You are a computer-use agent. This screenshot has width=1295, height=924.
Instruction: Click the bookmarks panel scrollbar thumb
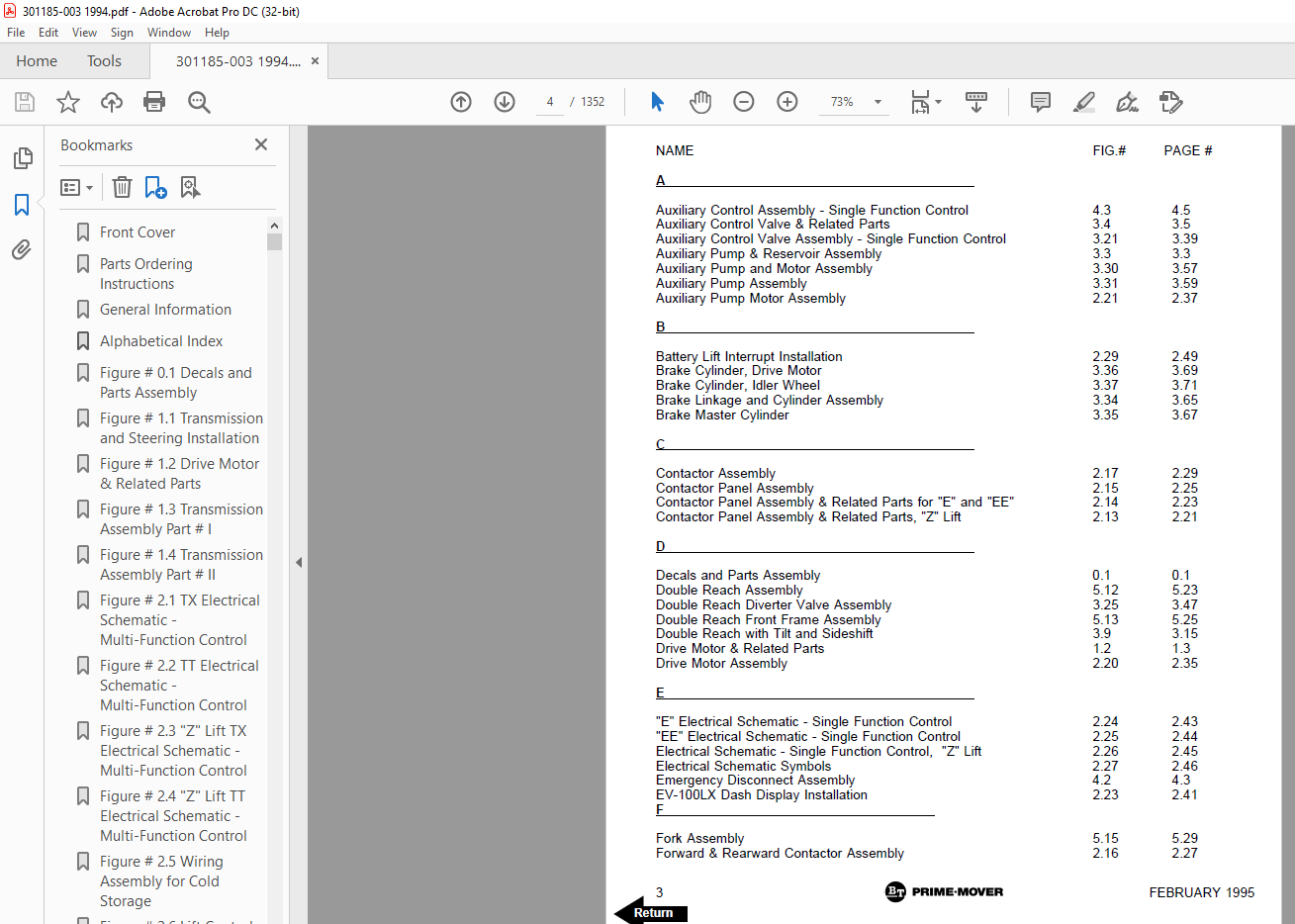(274, 242)
